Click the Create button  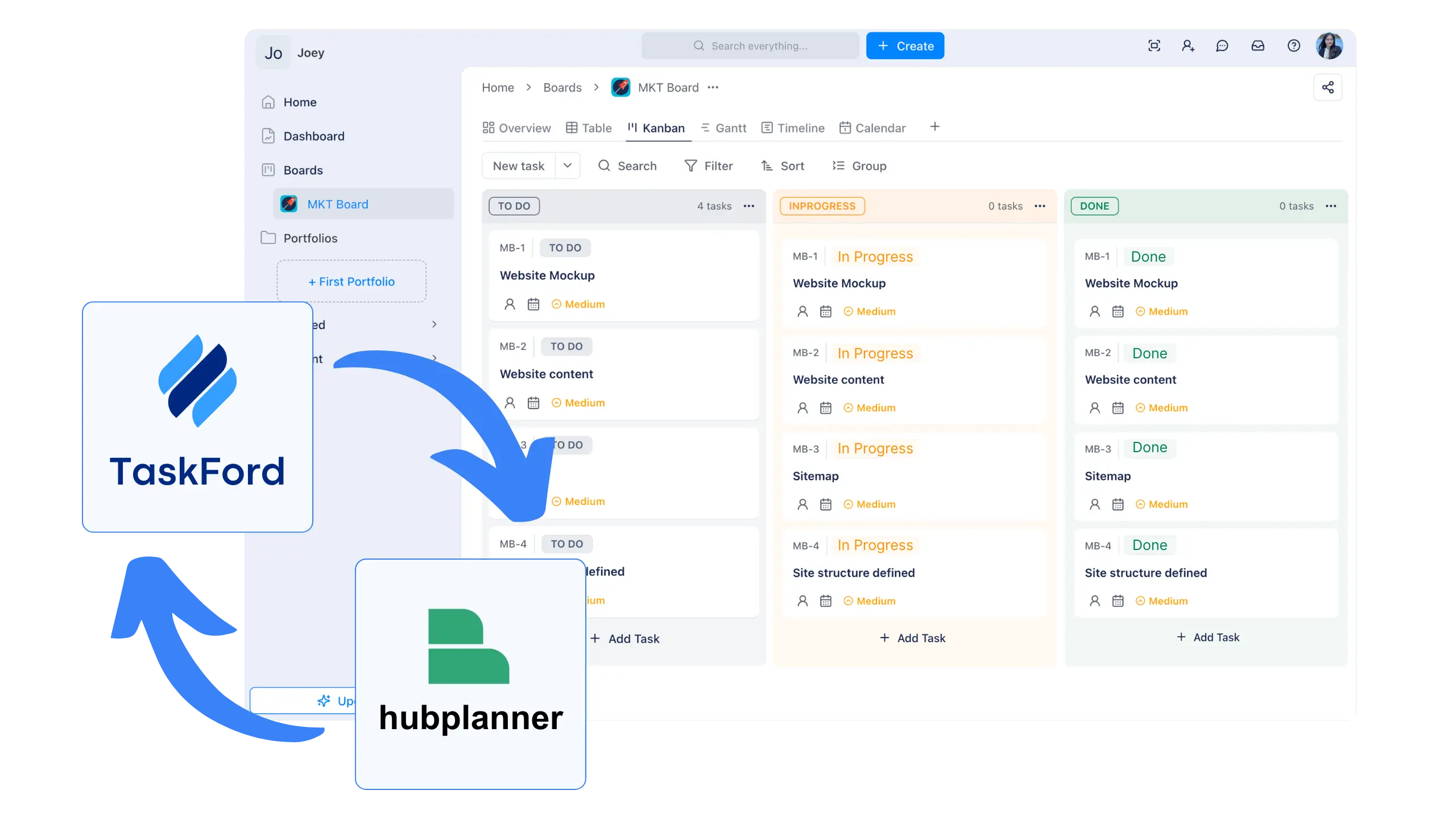coord(905,45)
